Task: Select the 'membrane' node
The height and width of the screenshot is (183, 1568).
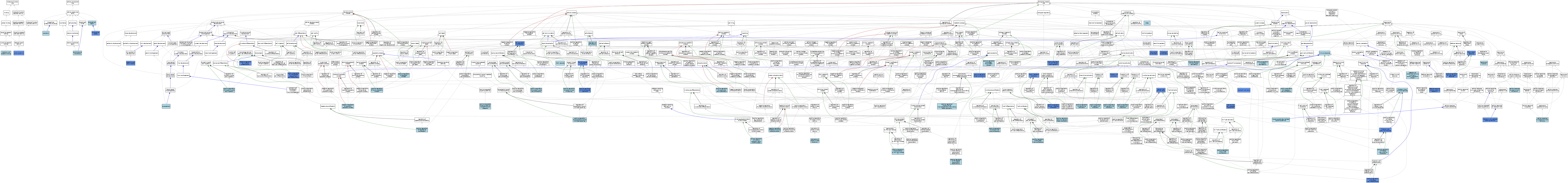Action: [x=63, y=23]
